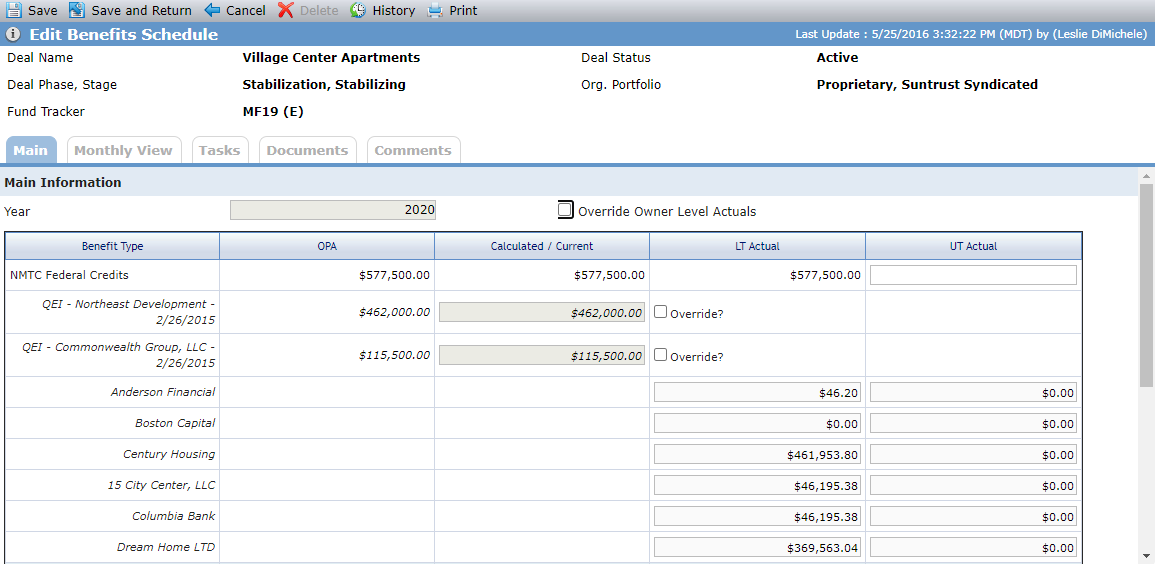Click the 15 City Center, LLC label
Screen dimensions: 1155x564
(162, 485)
